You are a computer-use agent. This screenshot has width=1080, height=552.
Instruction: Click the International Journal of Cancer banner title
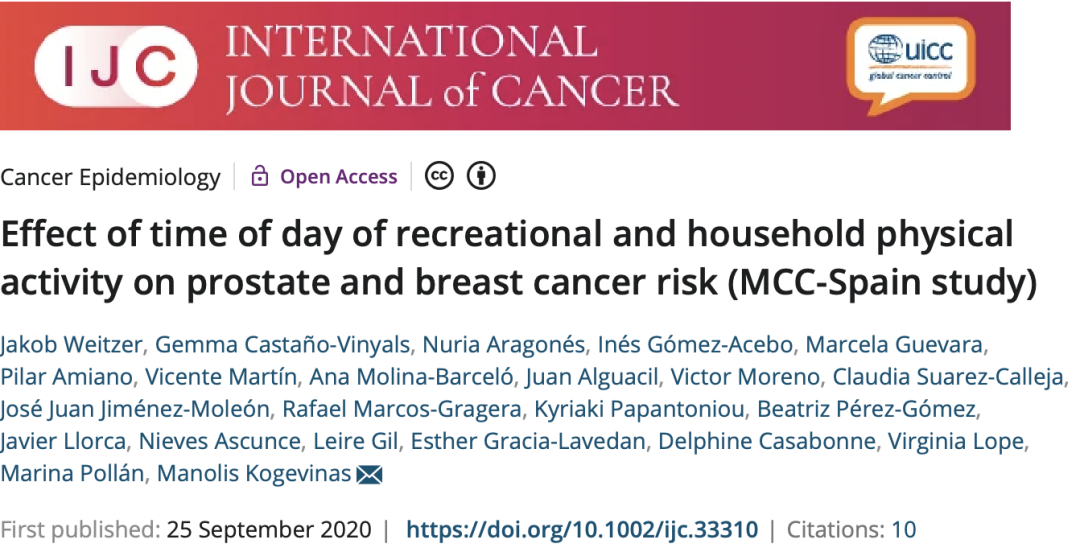450,67
